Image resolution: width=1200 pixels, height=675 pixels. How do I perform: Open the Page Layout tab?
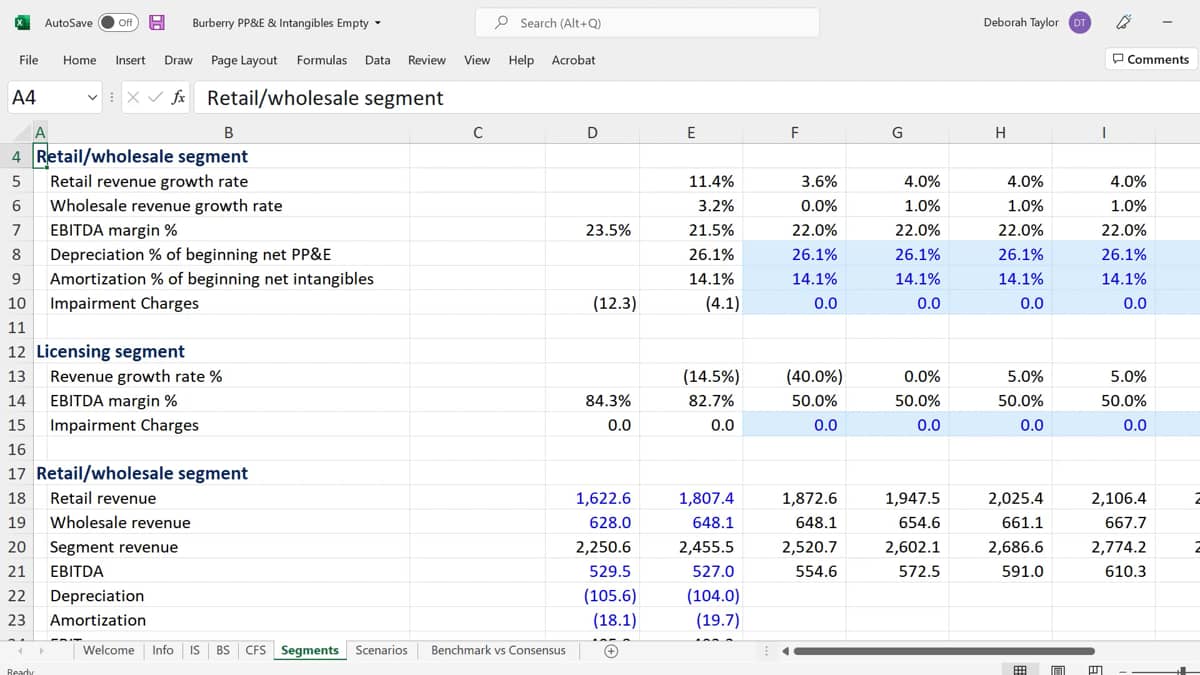[x=244, y=60]
